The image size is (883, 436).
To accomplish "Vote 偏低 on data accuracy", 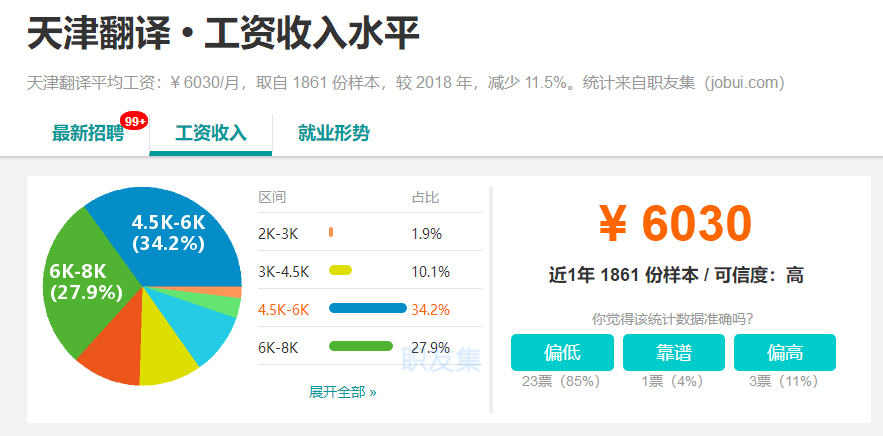I will pyautogui.click(x=562, y=353).
